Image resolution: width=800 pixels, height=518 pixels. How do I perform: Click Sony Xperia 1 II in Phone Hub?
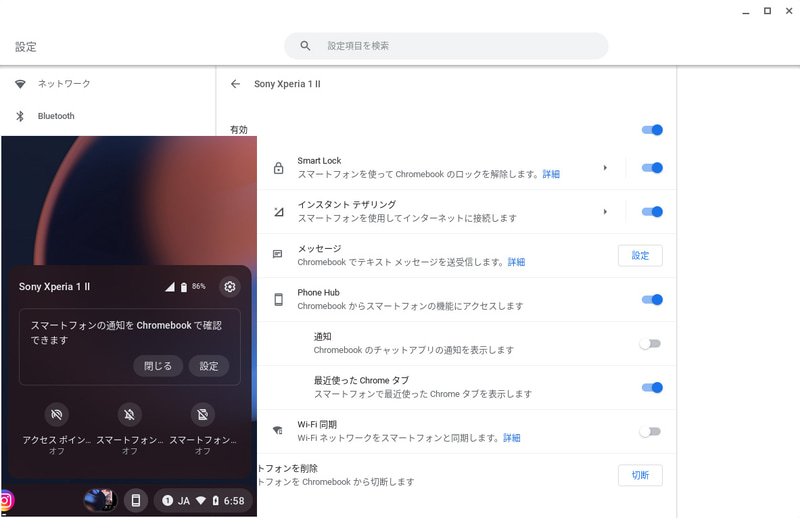tap(55, 287)
